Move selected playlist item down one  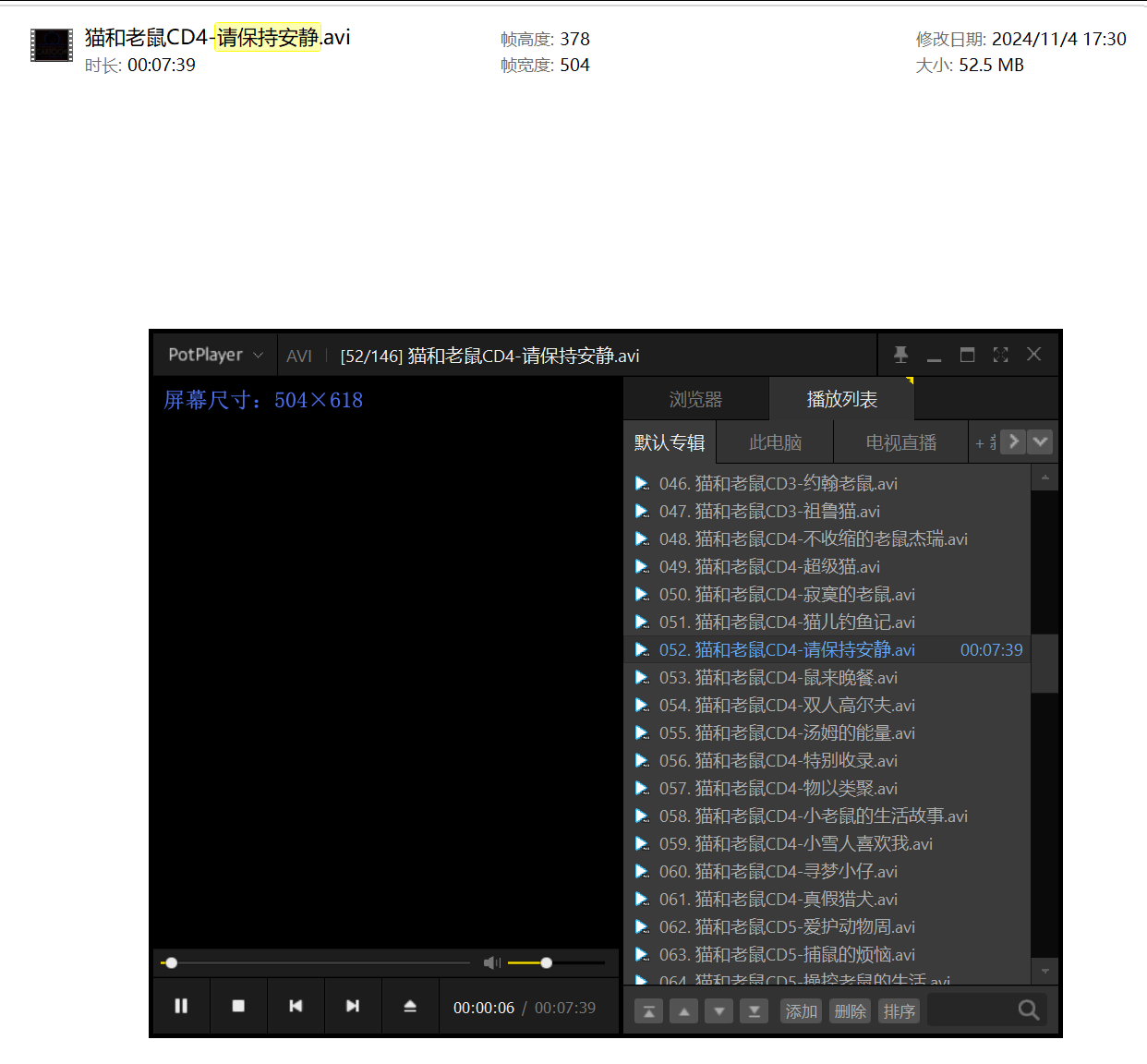[718, 1011]
